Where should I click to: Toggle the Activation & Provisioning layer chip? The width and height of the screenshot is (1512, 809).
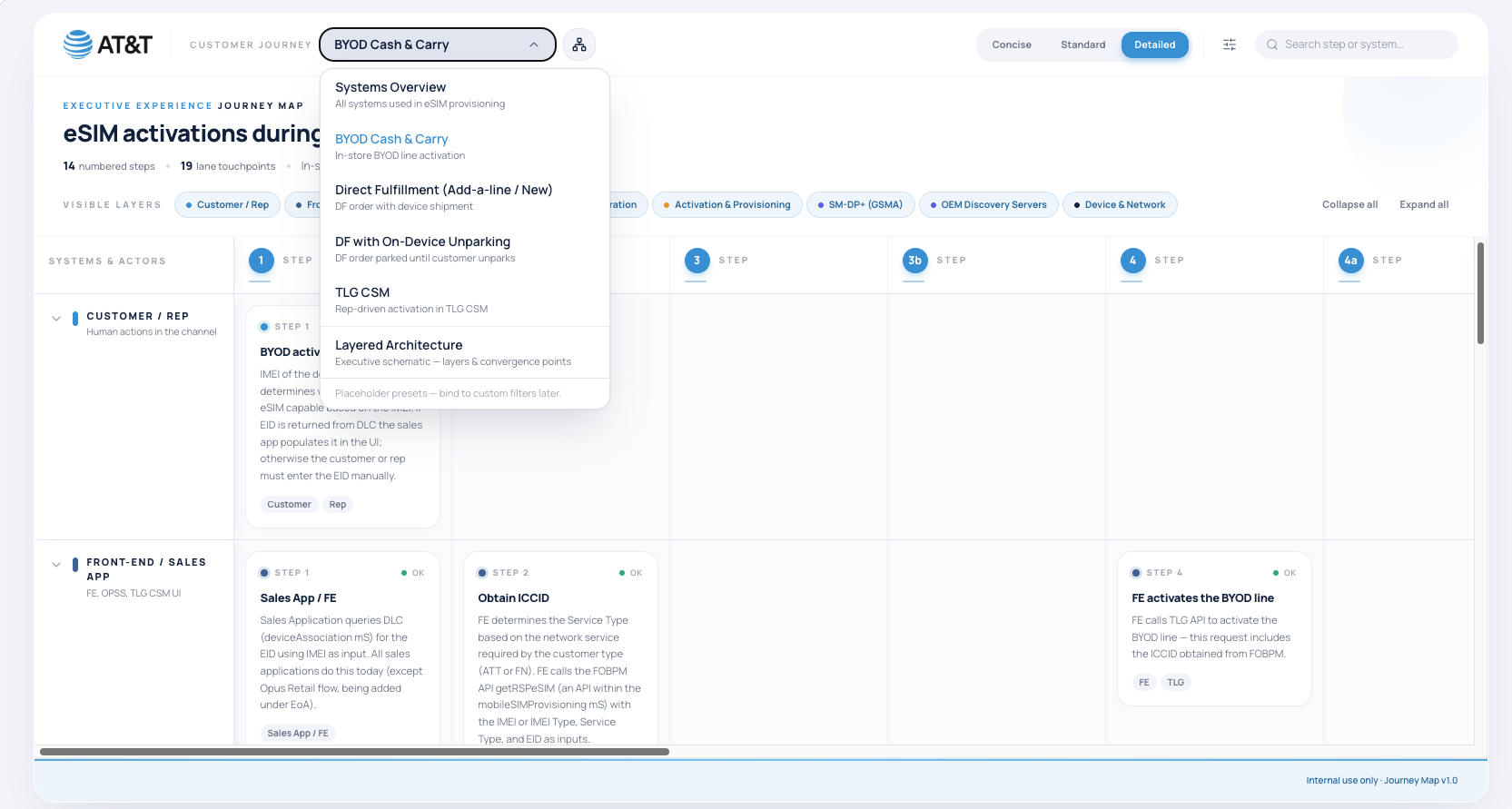[726, 205]
